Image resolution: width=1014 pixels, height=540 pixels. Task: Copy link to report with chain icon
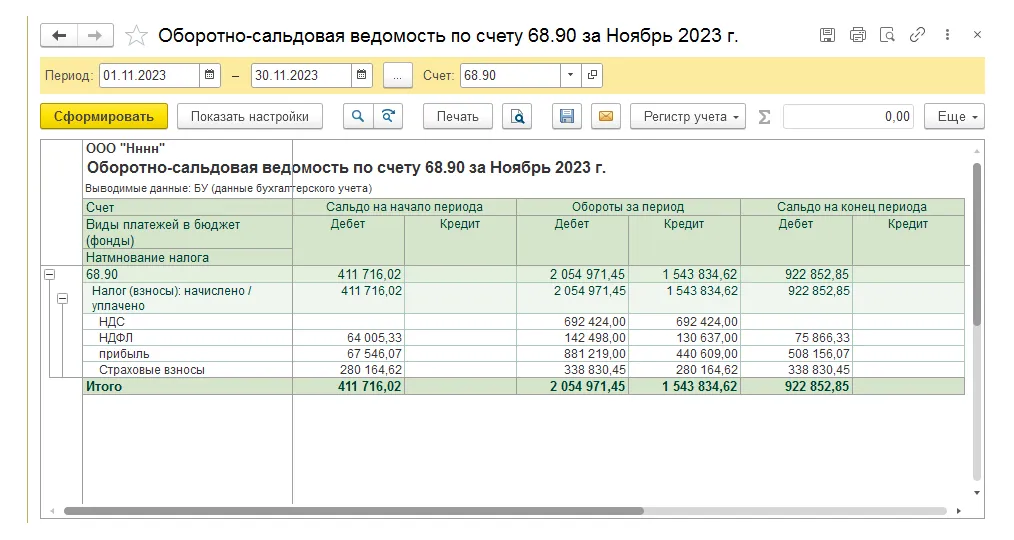917,35
